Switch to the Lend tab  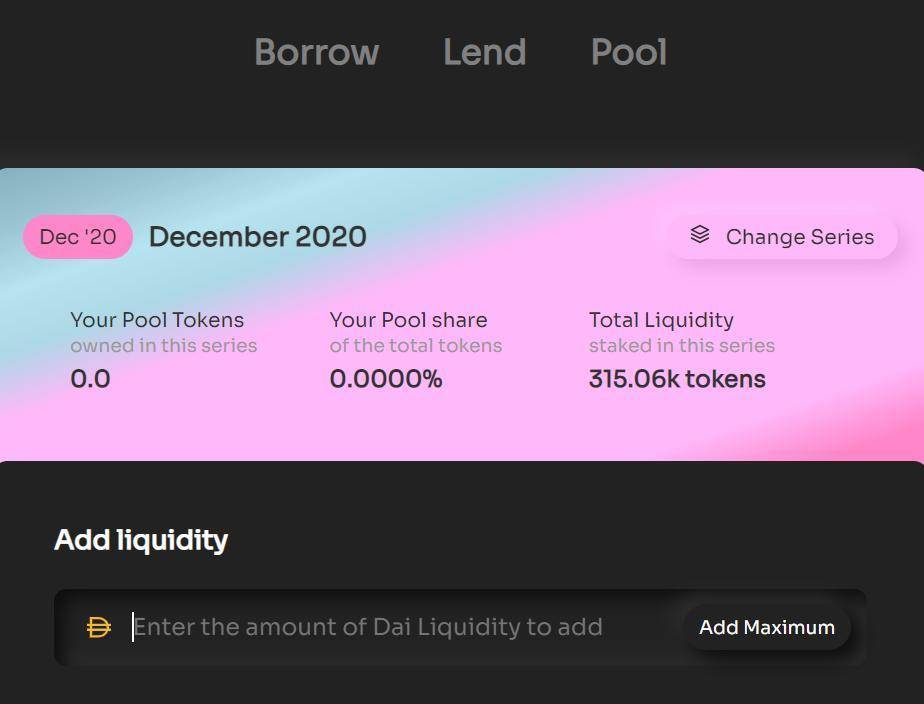coord(484,52)
